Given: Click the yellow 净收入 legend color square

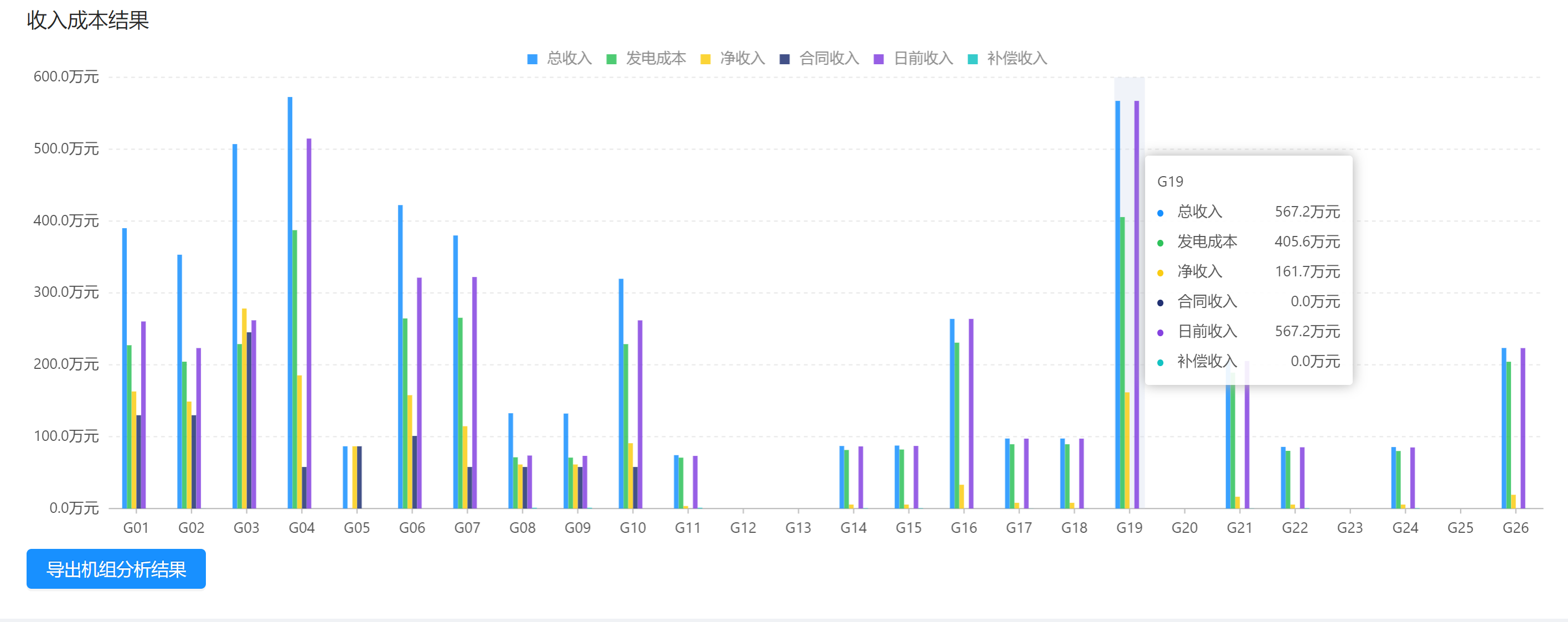Looking at the screenshot, I should pyautogui.click(x=706, y=59).
